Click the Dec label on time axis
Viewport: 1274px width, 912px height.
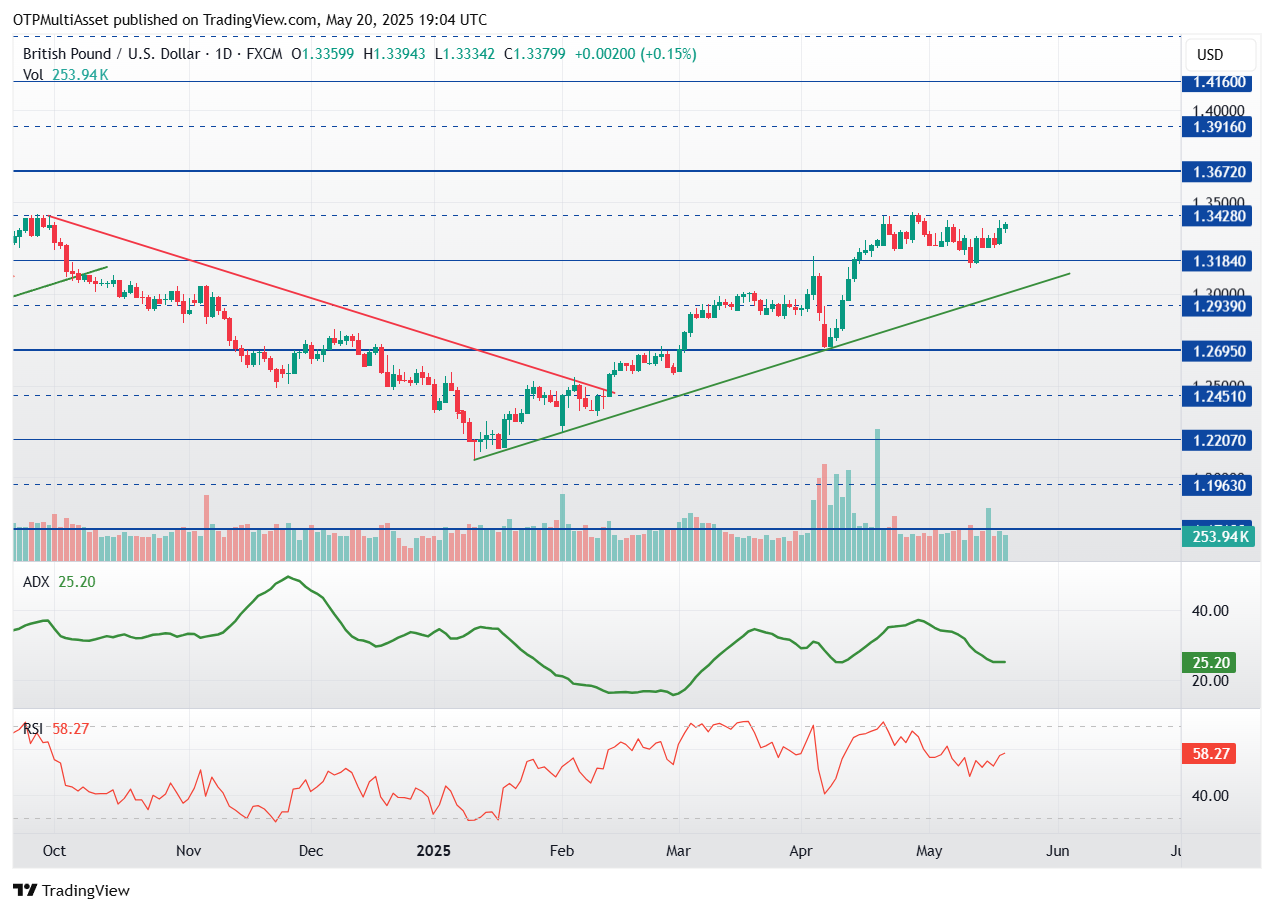pos(310,851)
